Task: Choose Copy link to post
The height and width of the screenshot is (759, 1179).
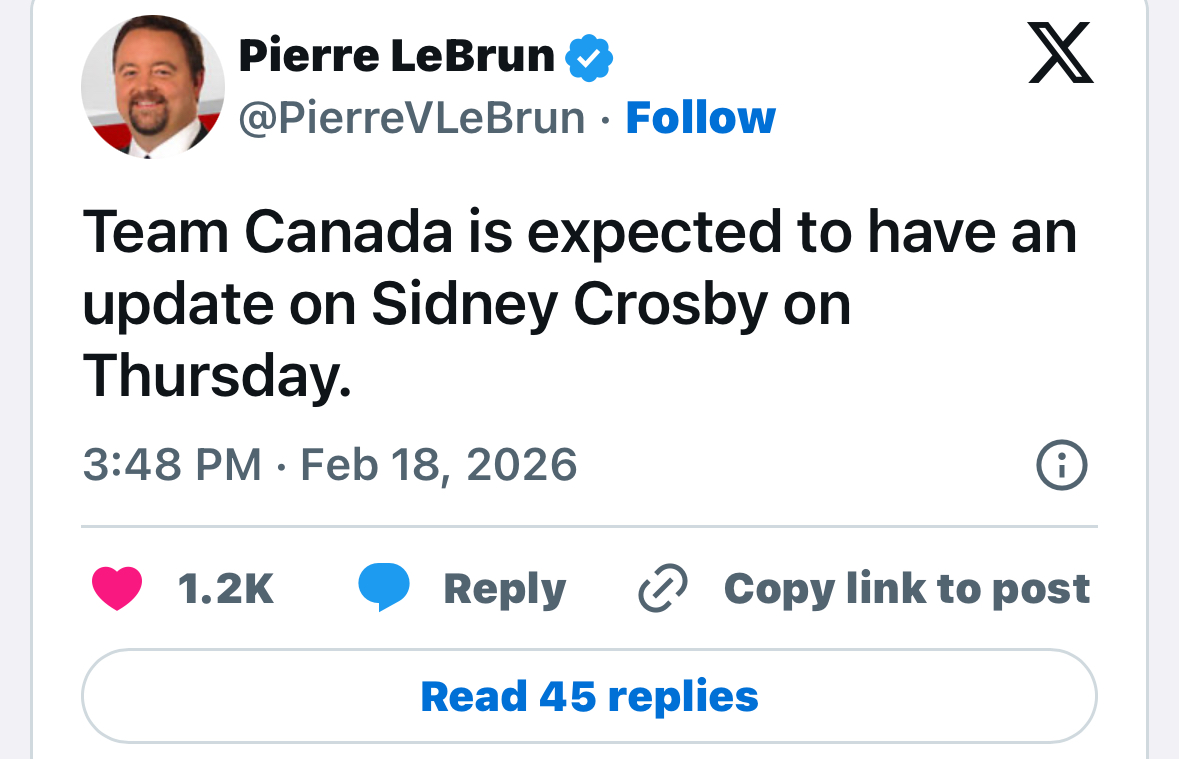Action: click(907, 588)
